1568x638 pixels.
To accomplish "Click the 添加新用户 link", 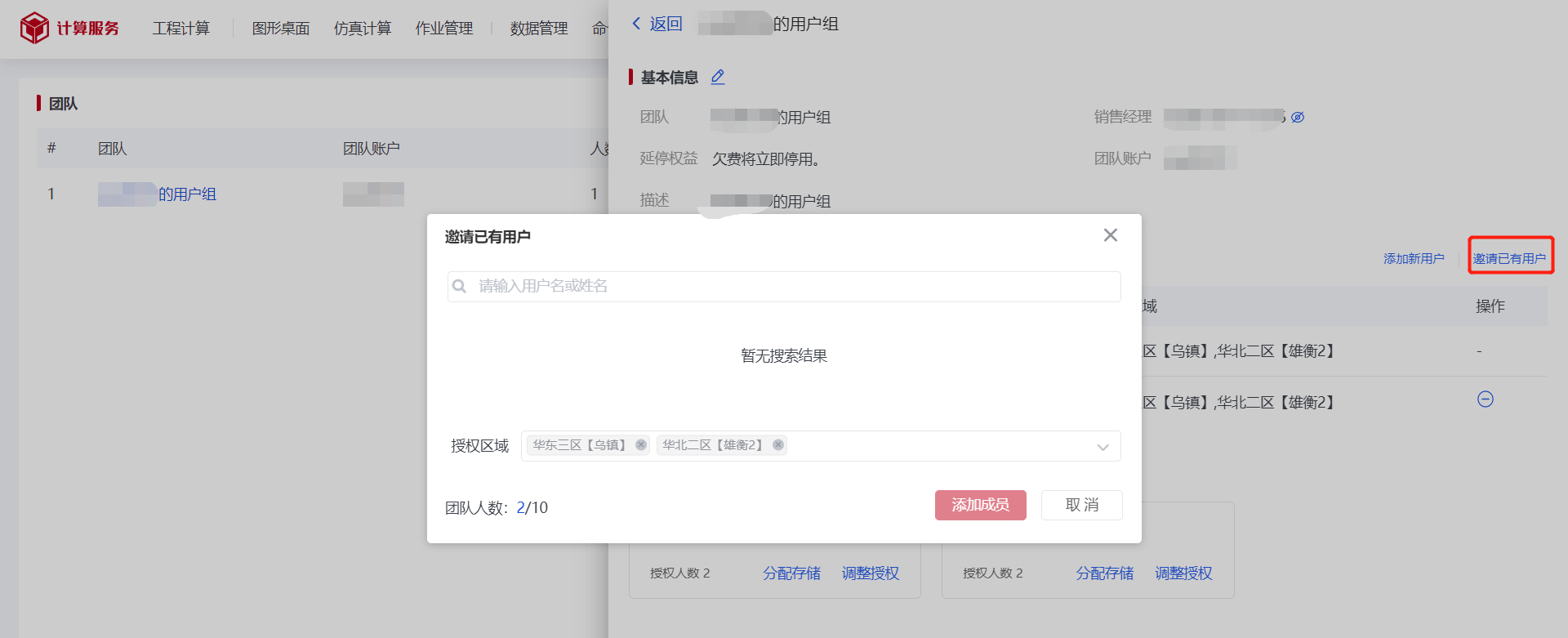I will click(x=1413, y=259).
